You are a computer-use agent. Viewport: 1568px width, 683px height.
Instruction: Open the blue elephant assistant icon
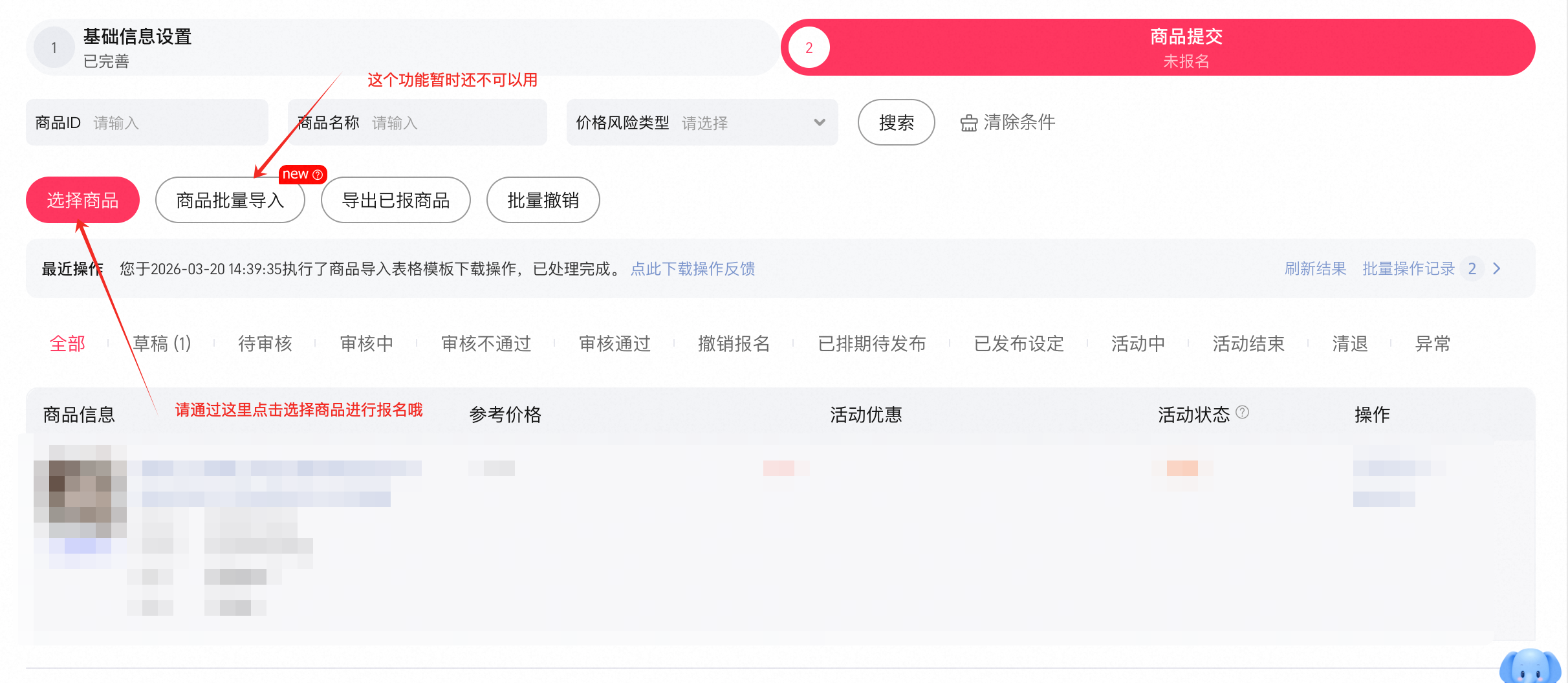1530,667
